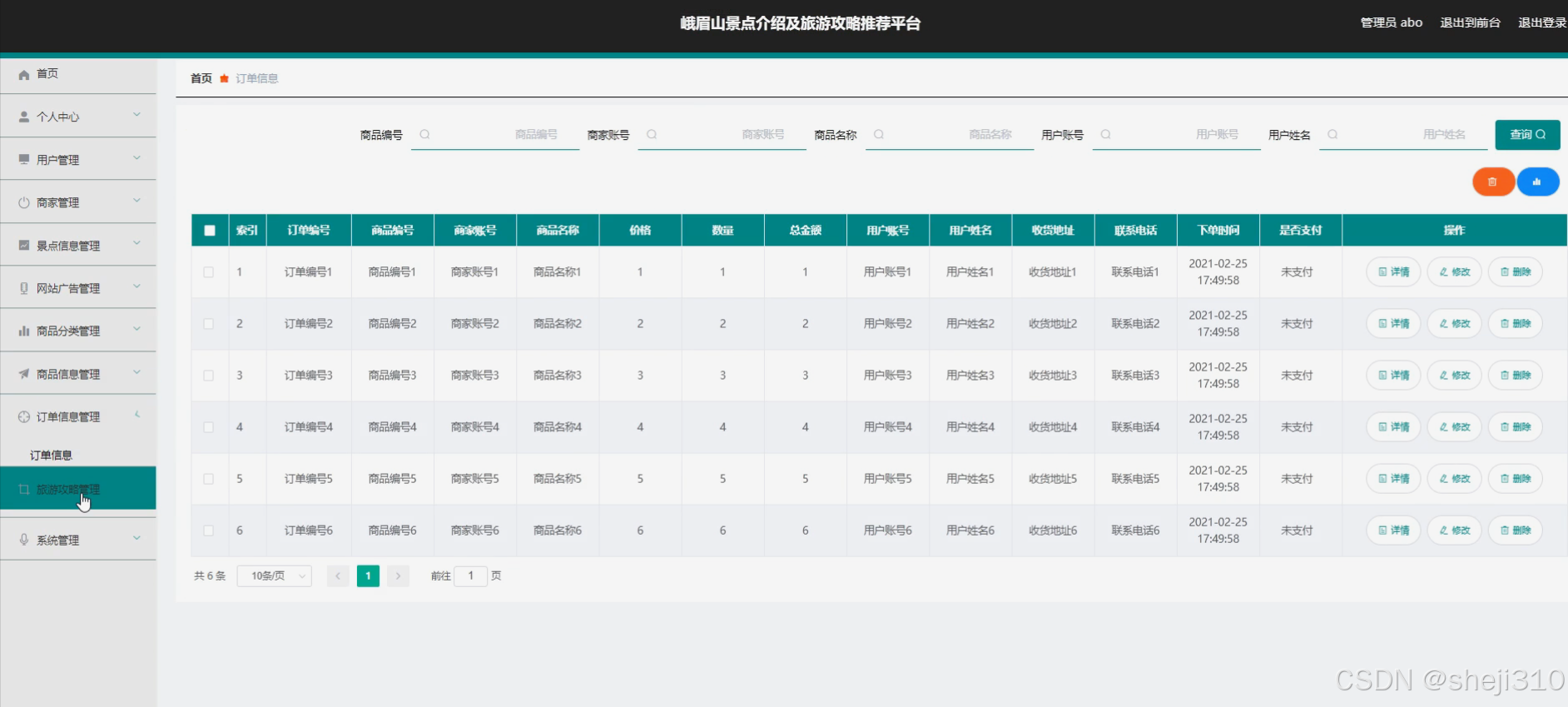Expand the 用户管理 menu chevron

(136, 158)
